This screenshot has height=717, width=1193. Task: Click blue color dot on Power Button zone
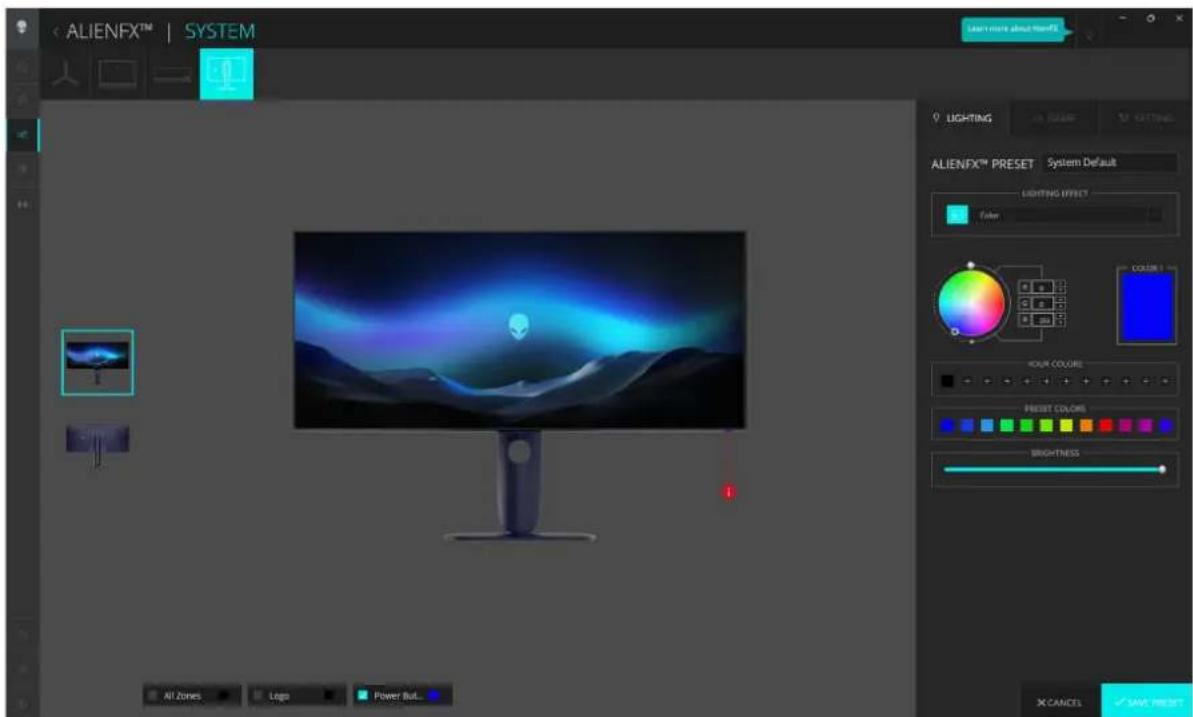[434, 695]
